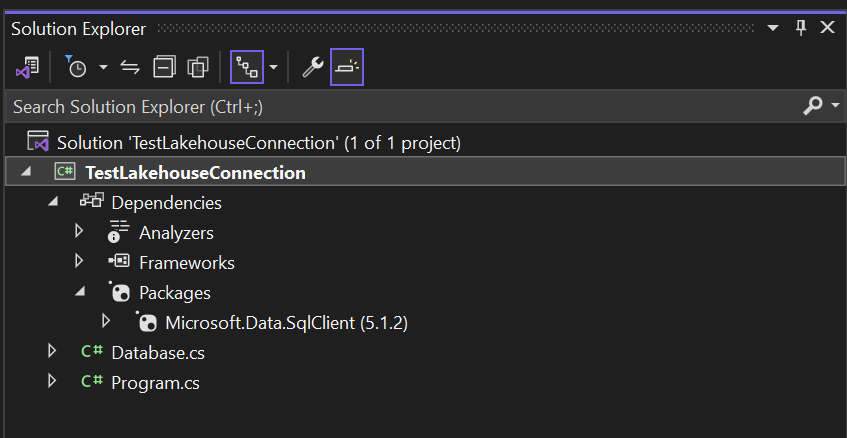This screenshot has height=438, width=847.
Task: Click Sync with Active Document arrows
Action: pyautogui.click(x=130, y=68)
